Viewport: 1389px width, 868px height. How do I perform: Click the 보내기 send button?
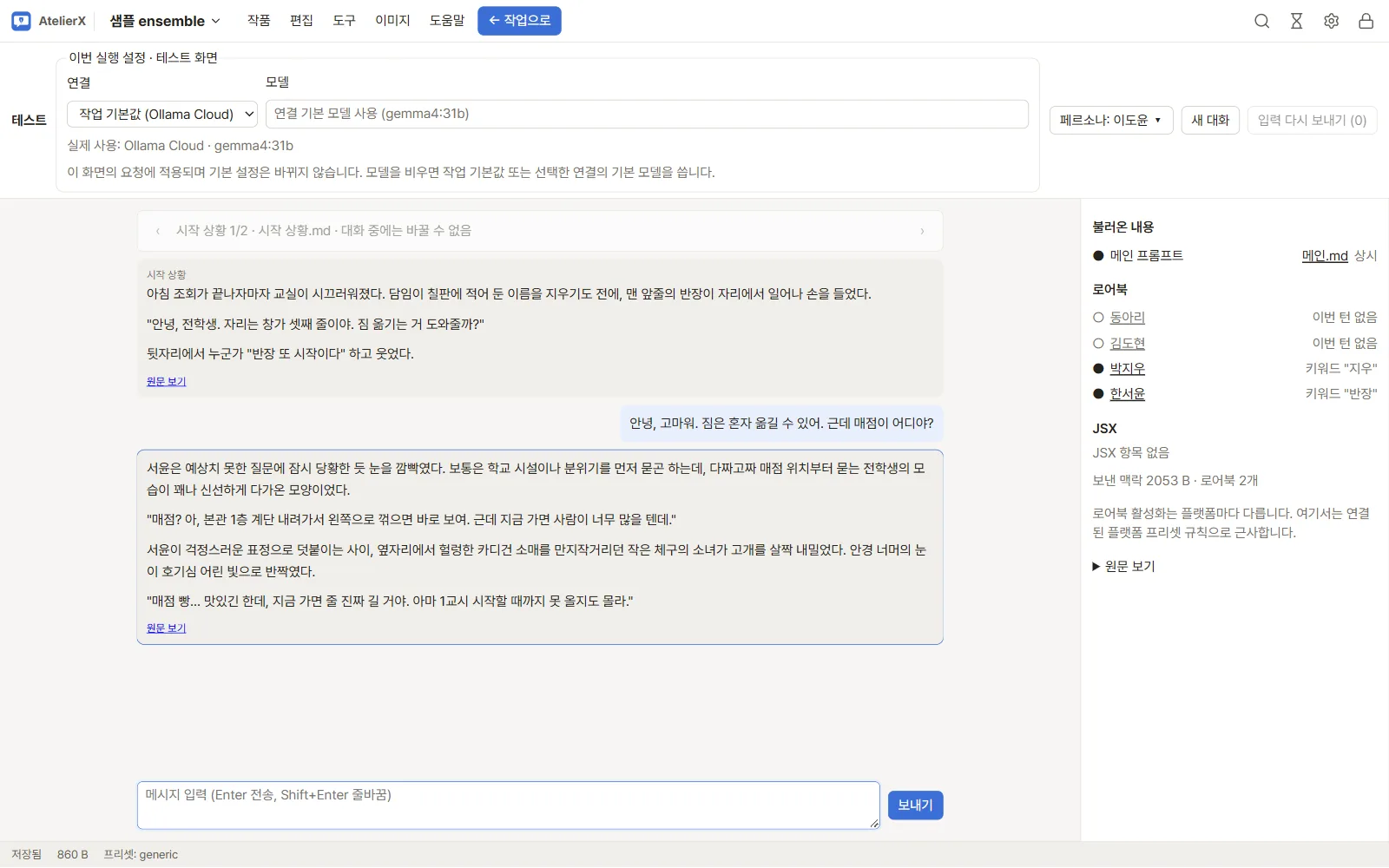coord(915,806)
